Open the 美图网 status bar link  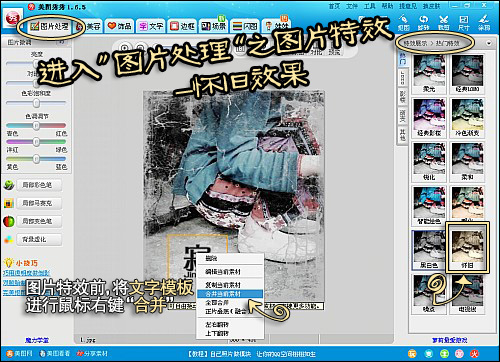point(19,354)
